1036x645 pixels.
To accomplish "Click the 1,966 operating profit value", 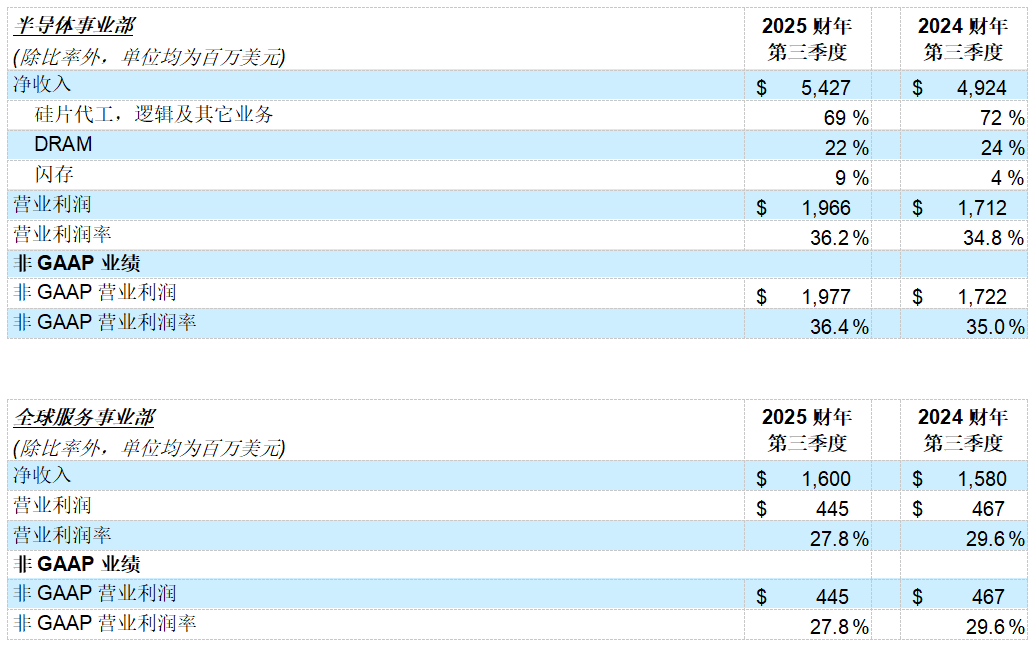I will click(x=825, y=208).
